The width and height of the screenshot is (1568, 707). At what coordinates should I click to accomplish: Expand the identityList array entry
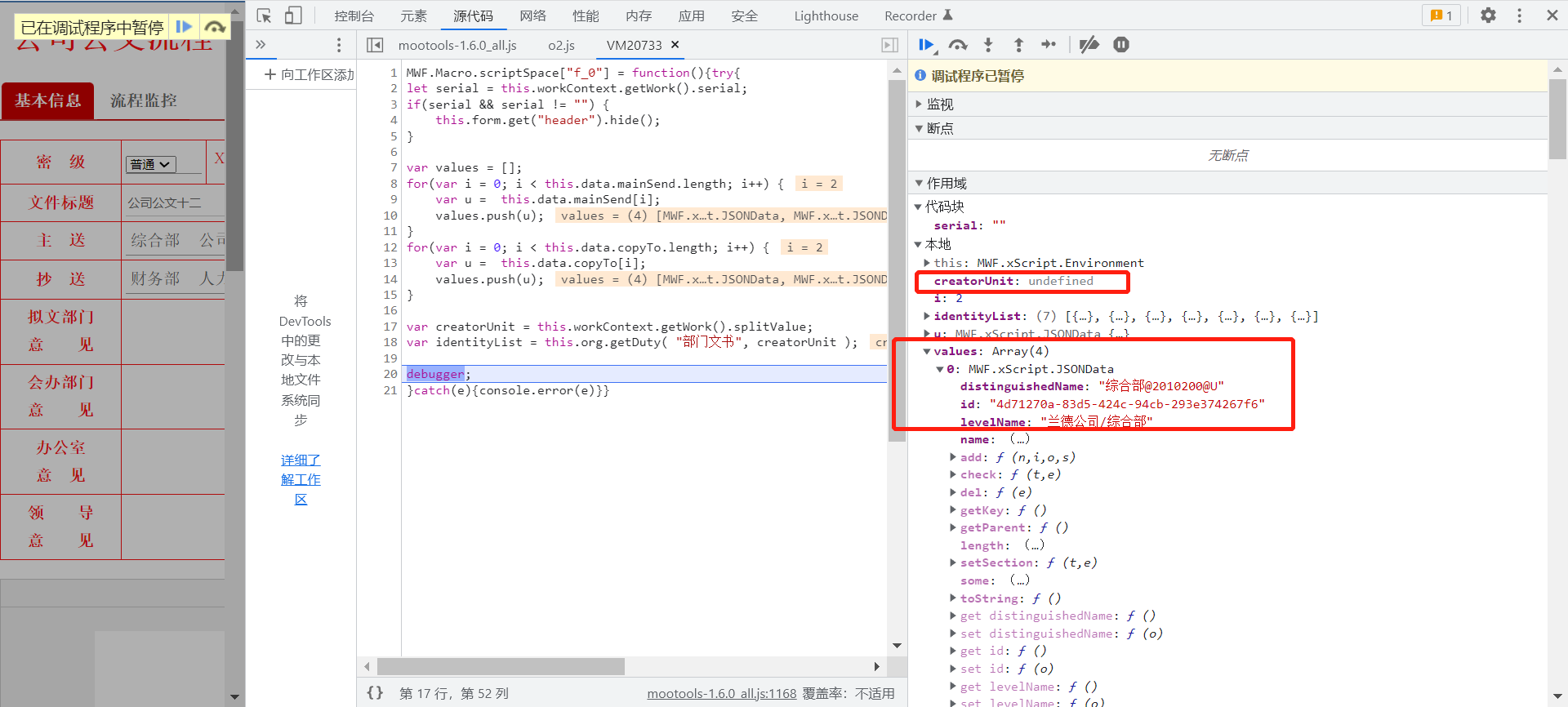(927, 316)
